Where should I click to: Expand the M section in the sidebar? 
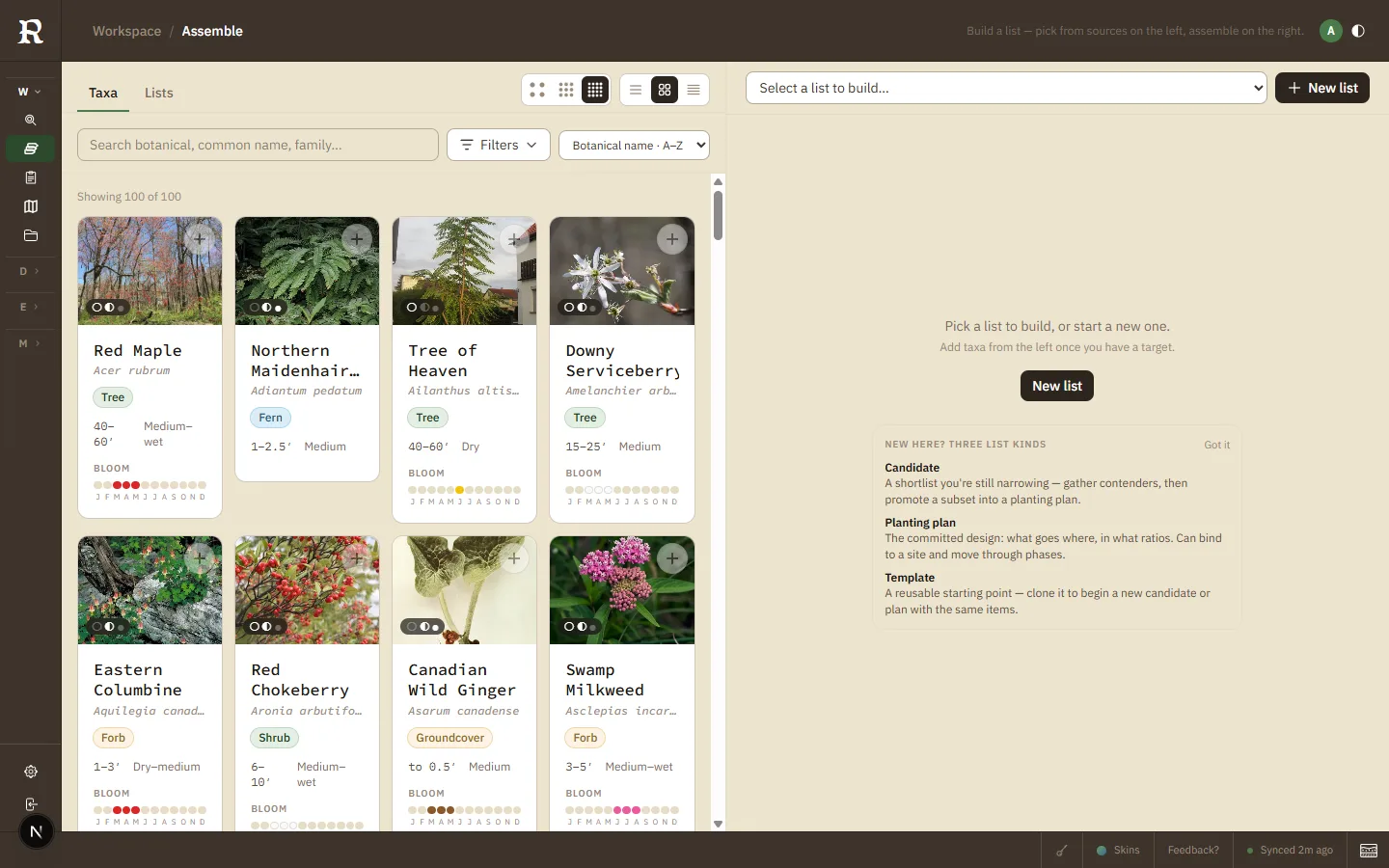pyautogui.click(x=30, y=343)
